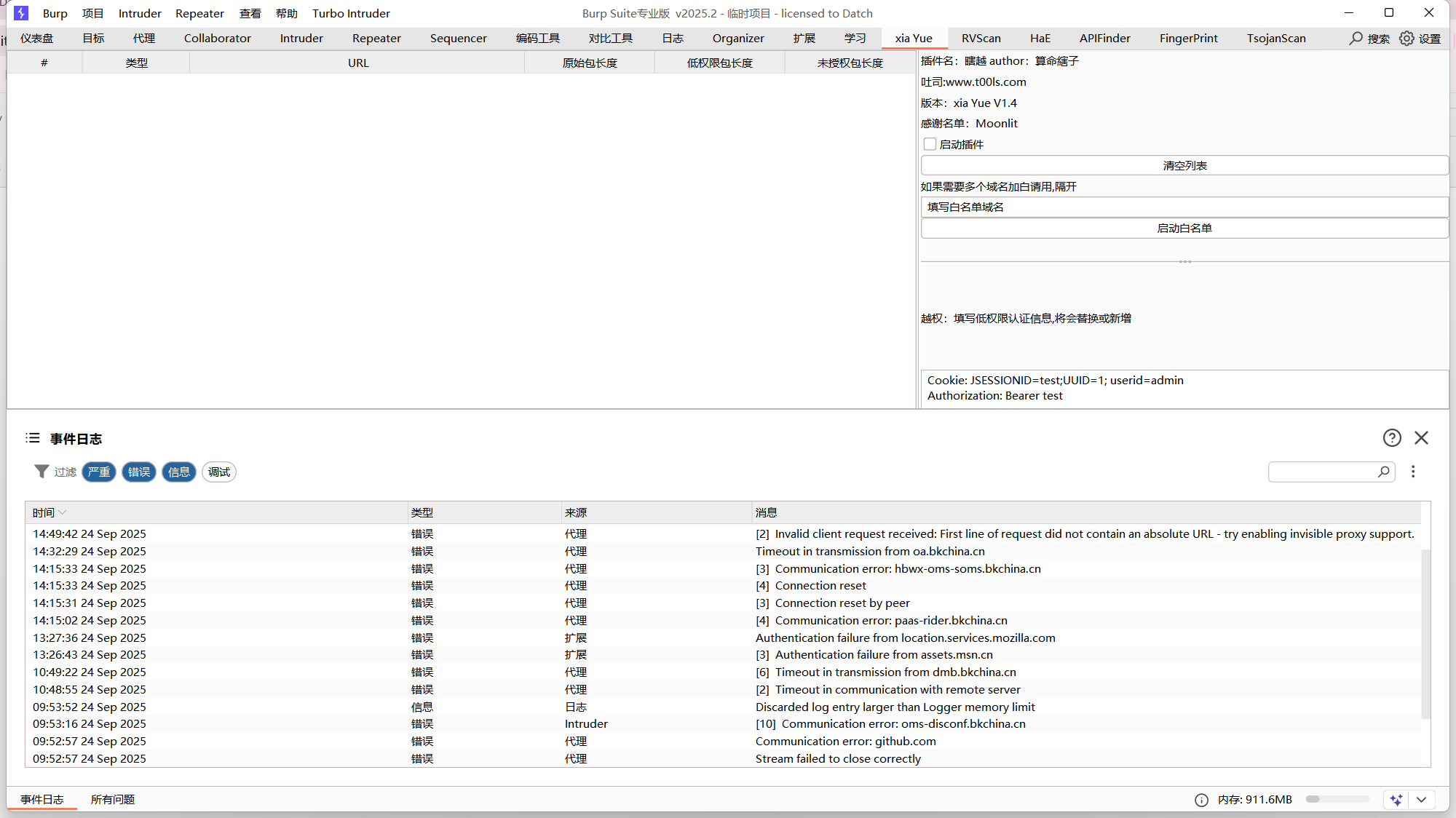Open the Turbo Intruder menu
Screen dimensions: 1456x818
tap(351, 13)
